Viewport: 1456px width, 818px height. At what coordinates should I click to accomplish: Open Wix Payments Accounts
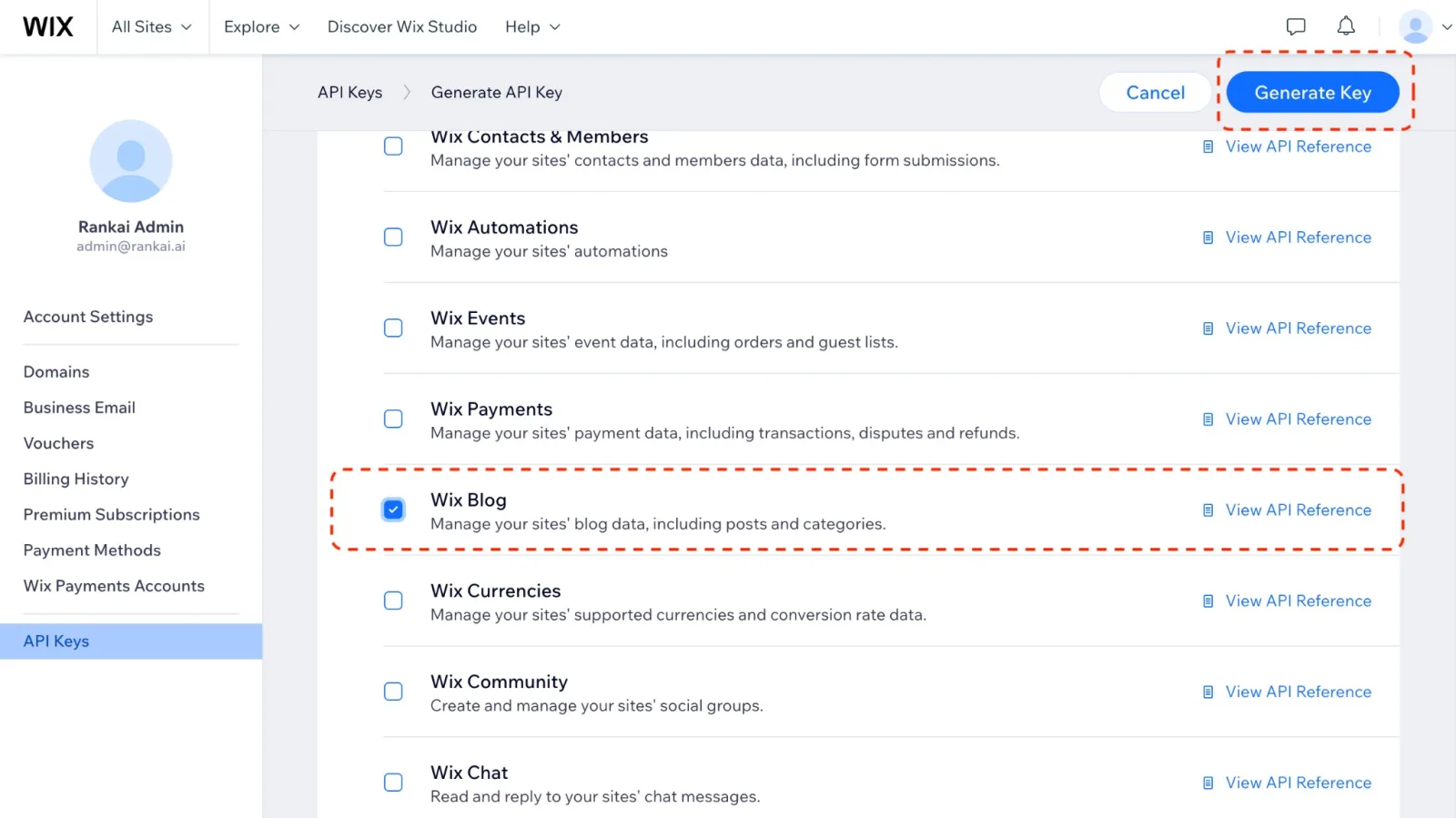[114, 586]
